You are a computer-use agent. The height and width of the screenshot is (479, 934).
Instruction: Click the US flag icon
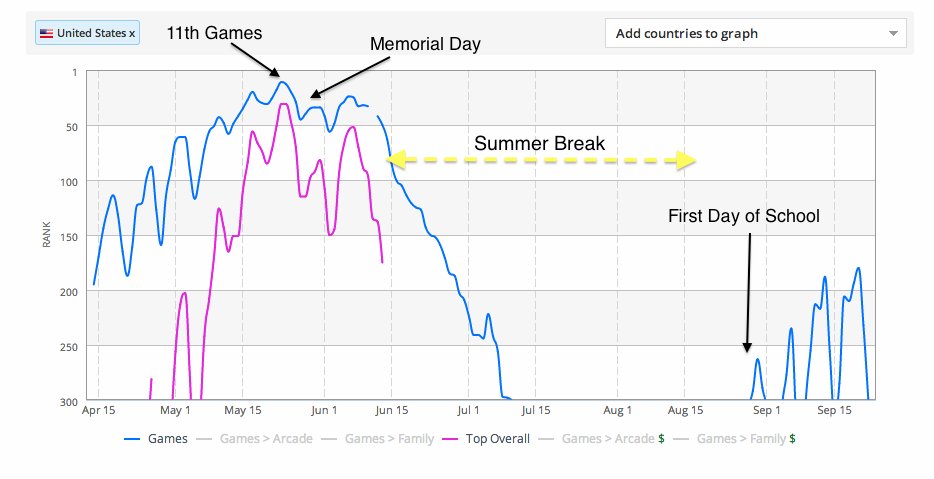(x=46, y=34)
